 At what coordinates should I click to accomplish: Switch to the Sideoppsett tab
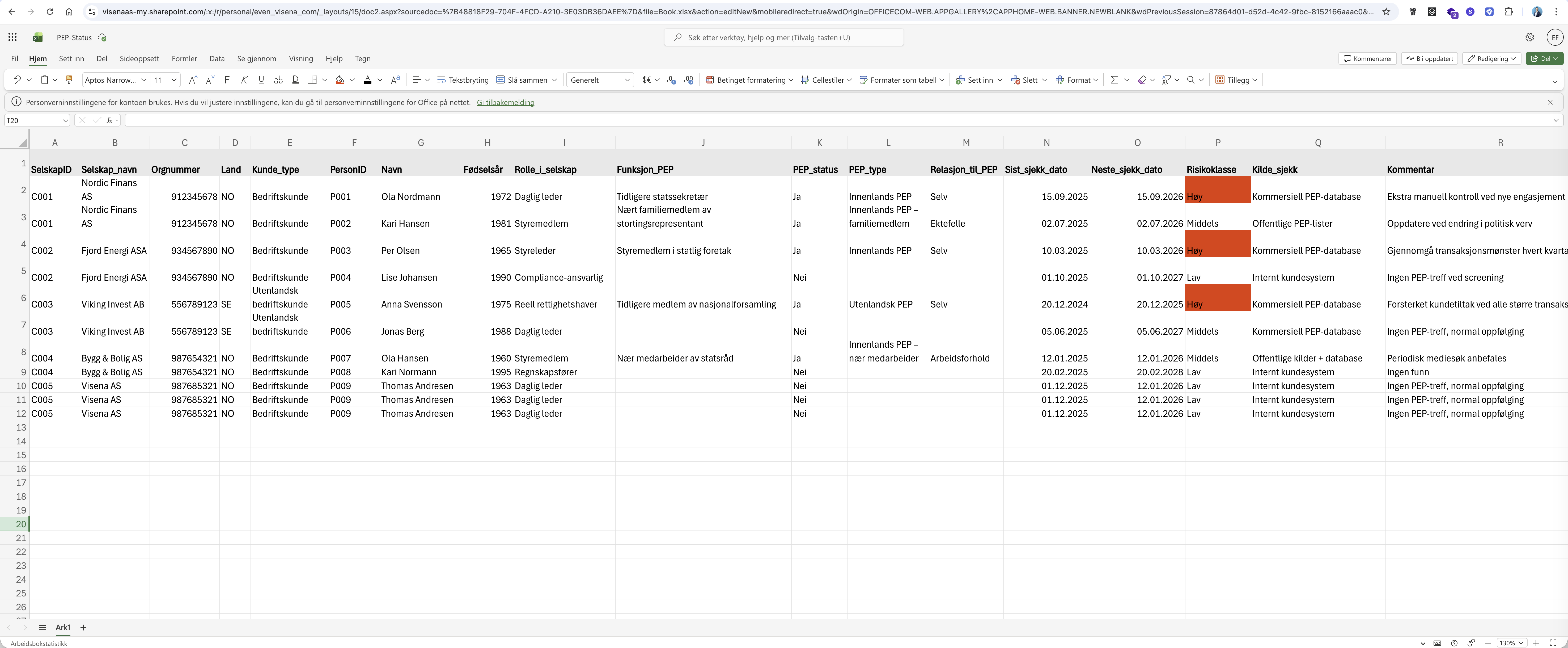coord(139,58)
